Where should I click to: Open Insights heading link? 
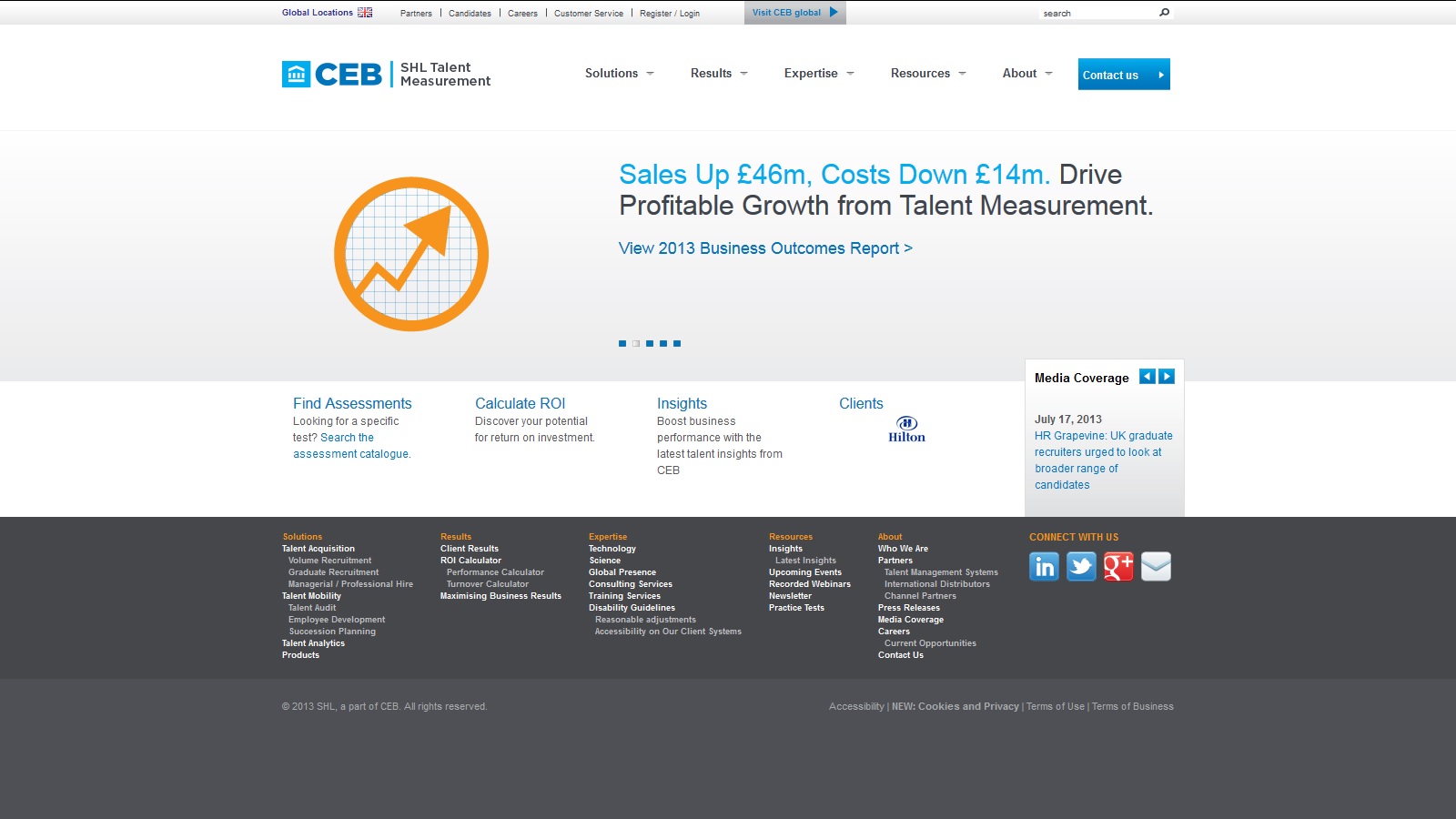[682, 403]
